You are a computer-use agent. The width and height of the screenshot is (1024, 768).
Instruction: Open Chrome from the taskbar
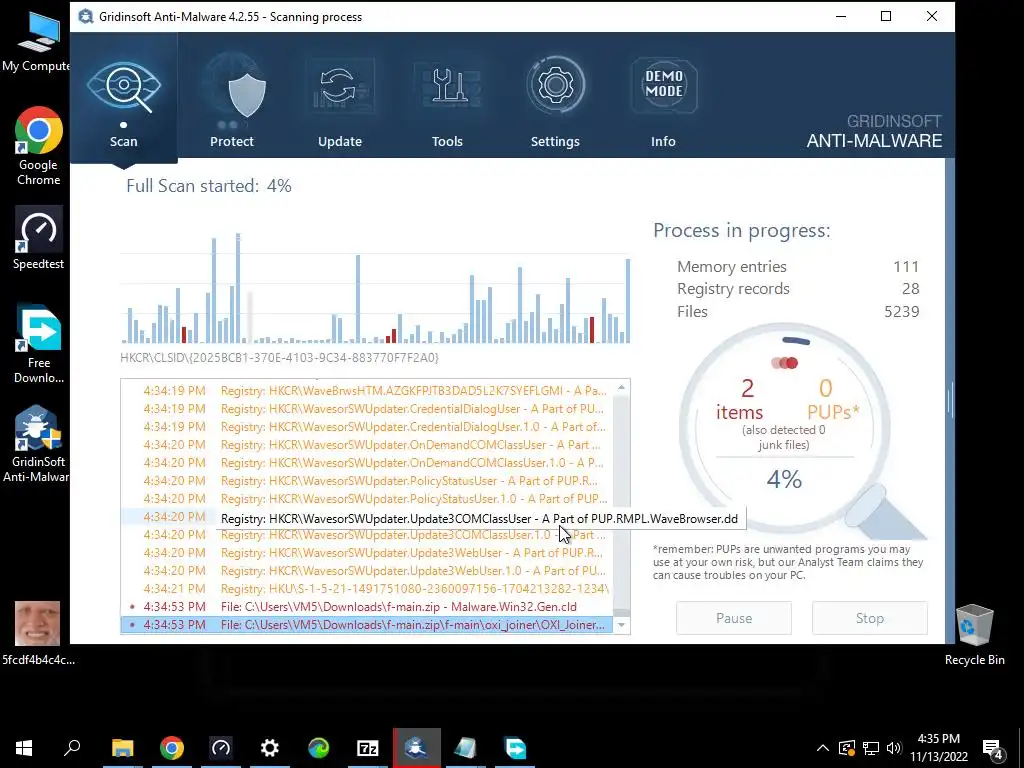(172, 748)
